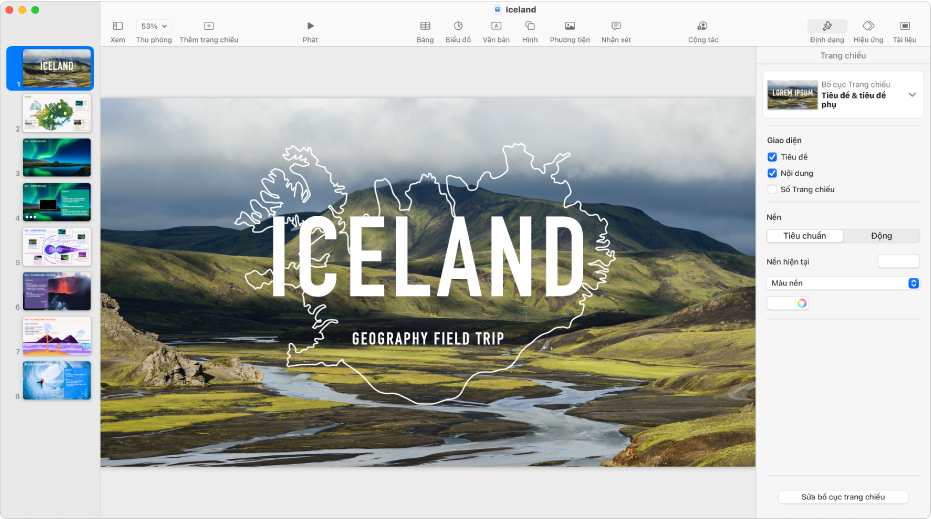Viewport: 931px width, 519px height.
Task: Expand the Bố cục Trang chiếu layout chooser
Action: (x=912, y=95)
